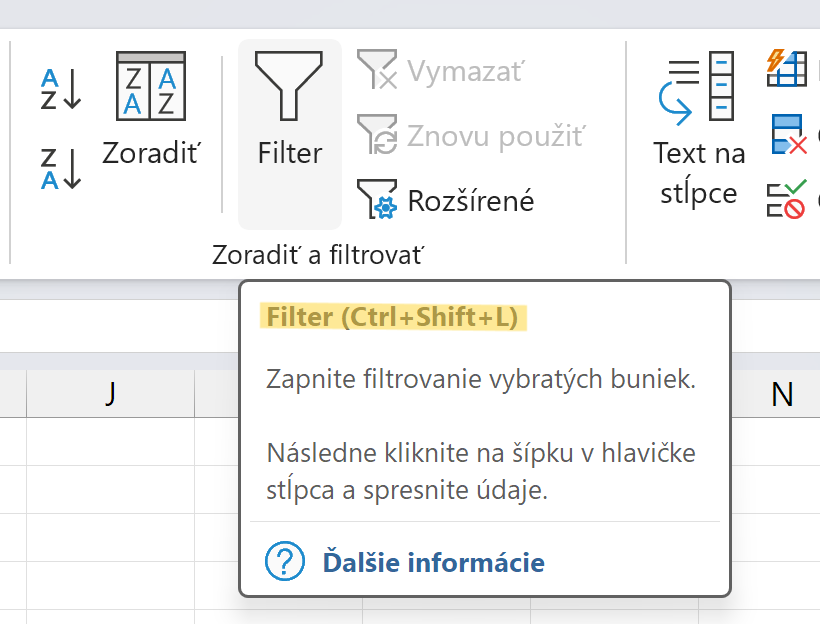This screenshot has width=820, height=624.
Task: Open the Ďalšie informácie help link
Action: click(x=434, y=562)
